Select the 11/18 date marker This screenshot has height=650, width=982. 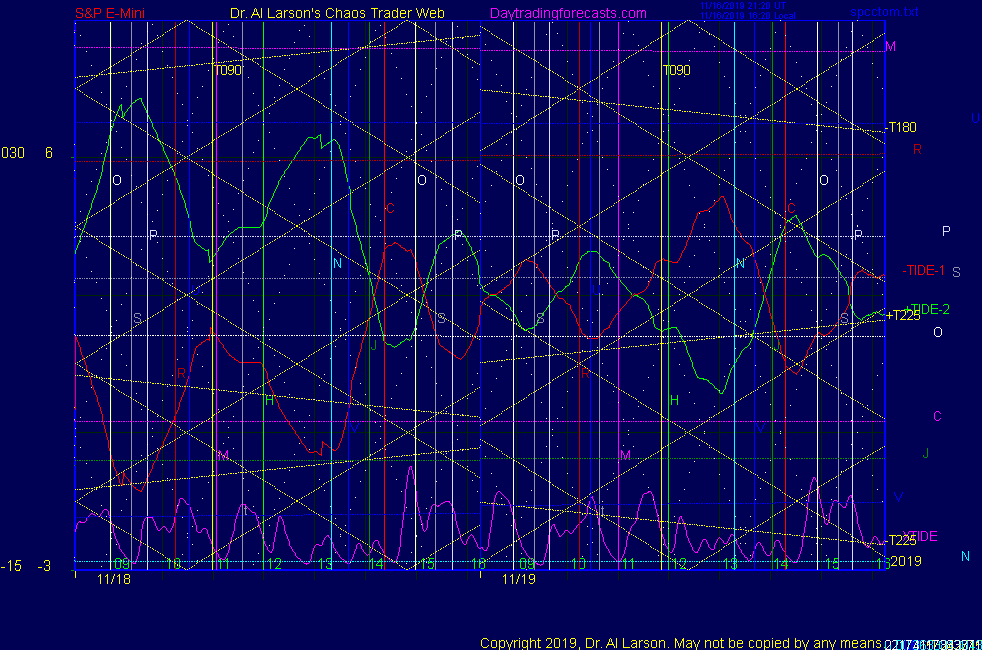(x=115, y=578)
